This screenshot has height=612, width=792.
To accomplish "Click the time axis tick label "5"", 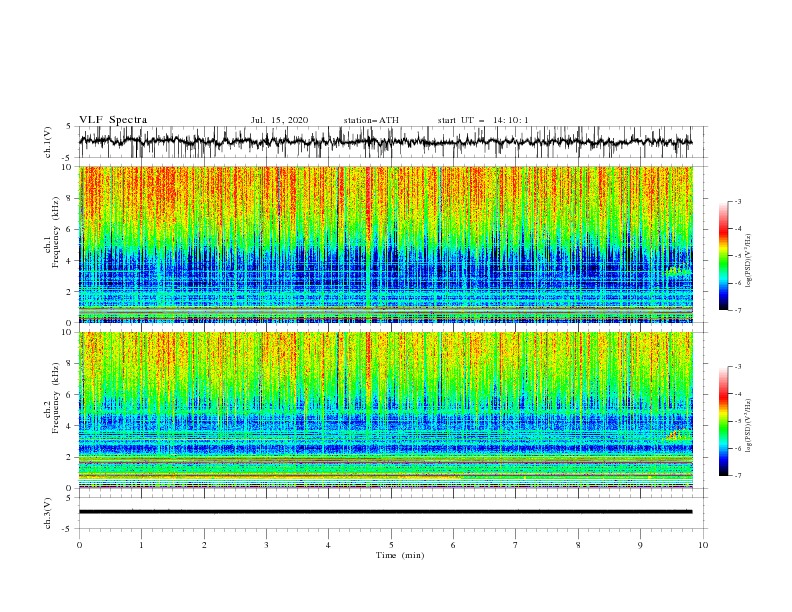I will click(x=391, y=545).
